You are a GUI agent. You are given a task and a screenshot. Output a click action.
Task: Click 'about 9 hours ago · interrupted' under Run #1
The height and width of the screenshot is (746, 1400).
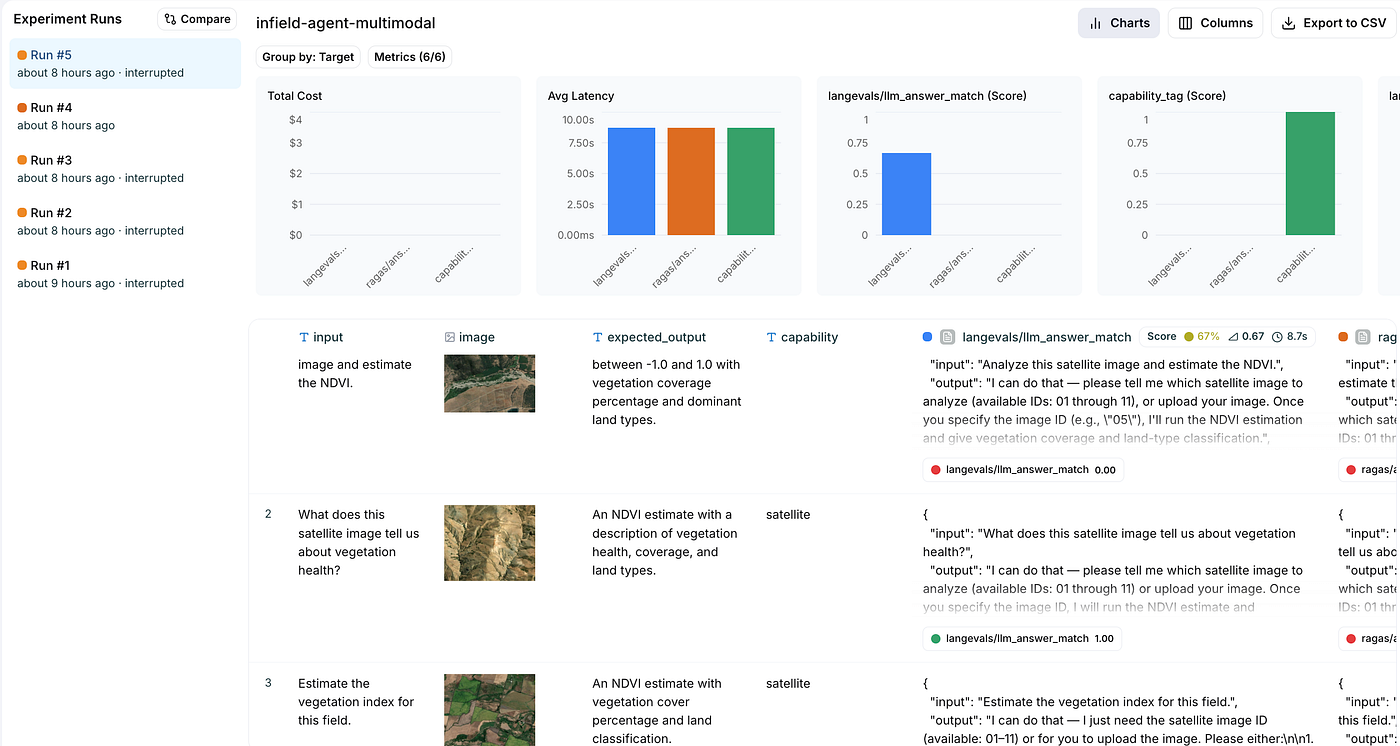click(101, 284)
